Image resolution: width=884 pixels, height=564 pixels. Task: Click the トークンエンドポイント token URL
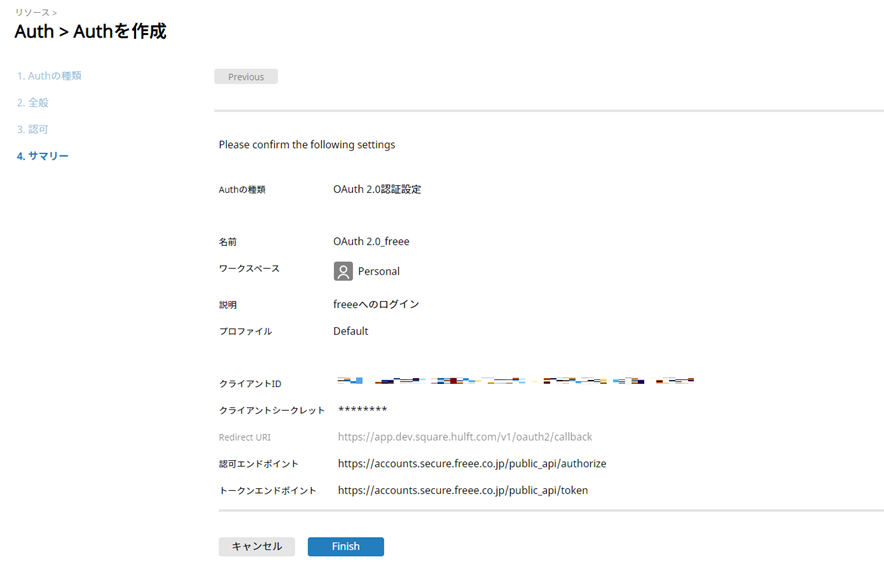[463, 491]
